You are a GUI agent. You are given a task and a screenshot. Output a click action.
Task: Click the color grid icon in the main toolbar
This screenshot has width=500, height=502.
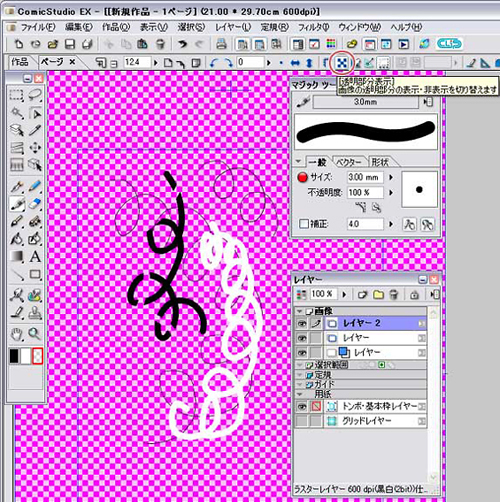tap(331, 44)
